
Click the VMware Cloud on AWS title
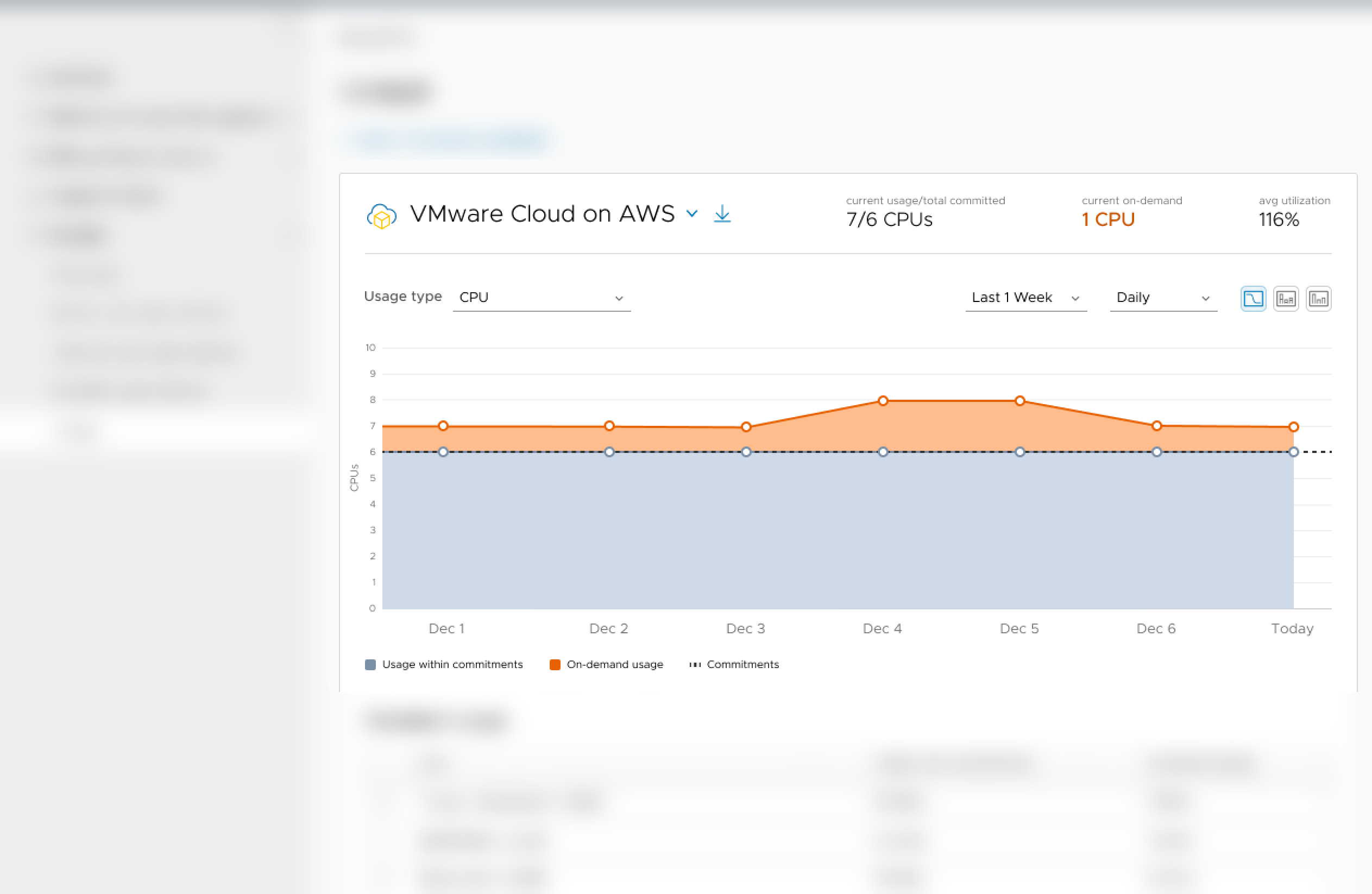click(x=543, y=214)
